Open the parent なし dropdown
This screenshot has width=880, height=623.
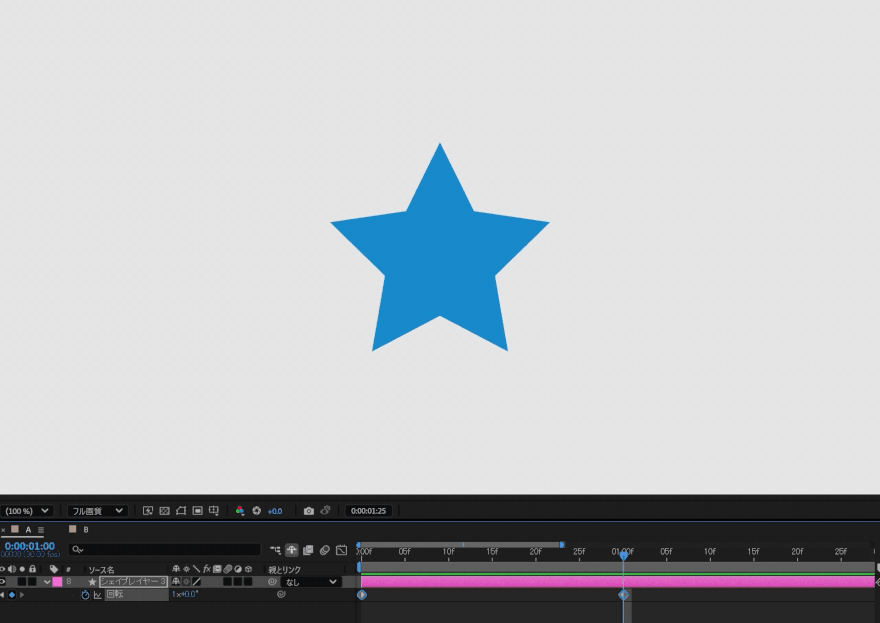[x=311, y=581]
